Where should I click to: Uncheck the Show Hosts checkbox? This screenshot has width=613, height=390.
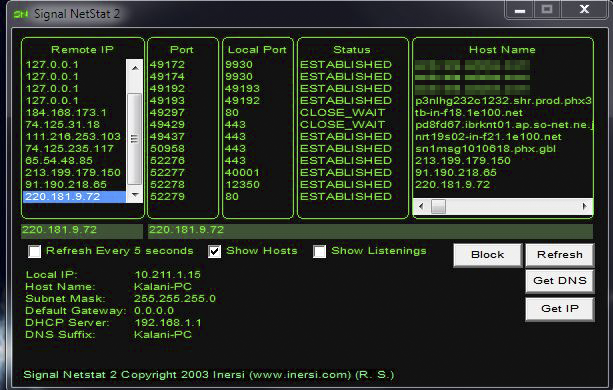214,251
